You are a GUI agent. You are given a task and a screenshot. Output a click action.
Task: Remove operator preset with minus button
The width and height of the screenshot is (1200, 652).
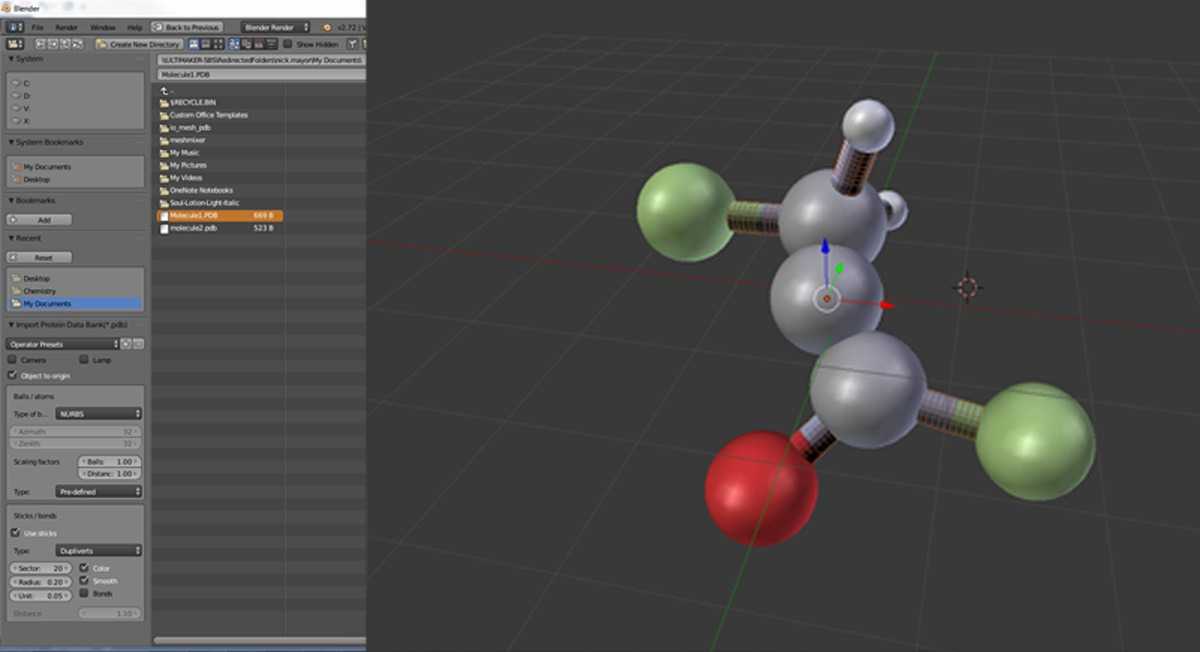pos(139,344)
